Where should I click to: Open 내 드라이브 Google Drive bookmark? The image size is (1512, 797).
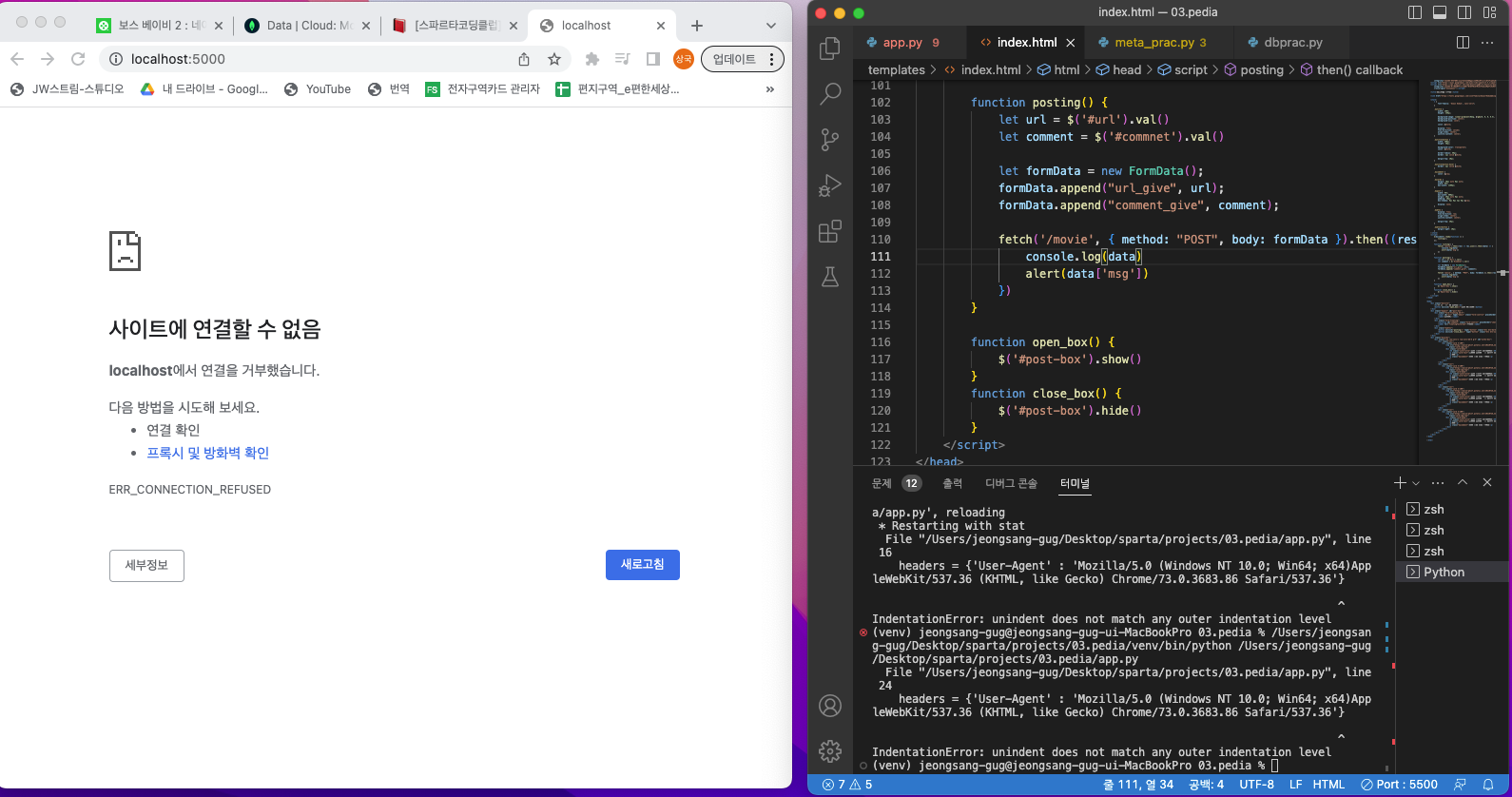204,89
